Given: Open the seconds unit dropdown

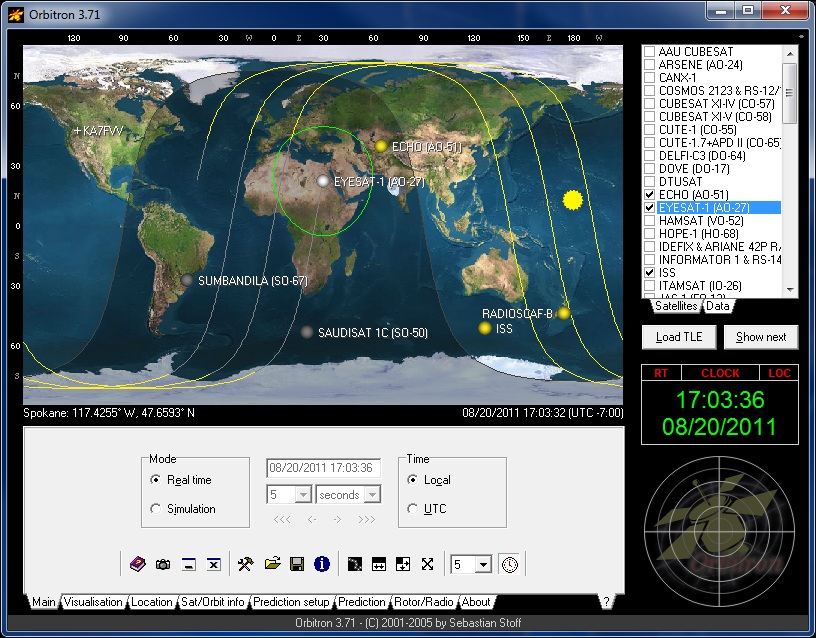Looking at the screenshot, I should pyautogui.click(x=372, y=495).
